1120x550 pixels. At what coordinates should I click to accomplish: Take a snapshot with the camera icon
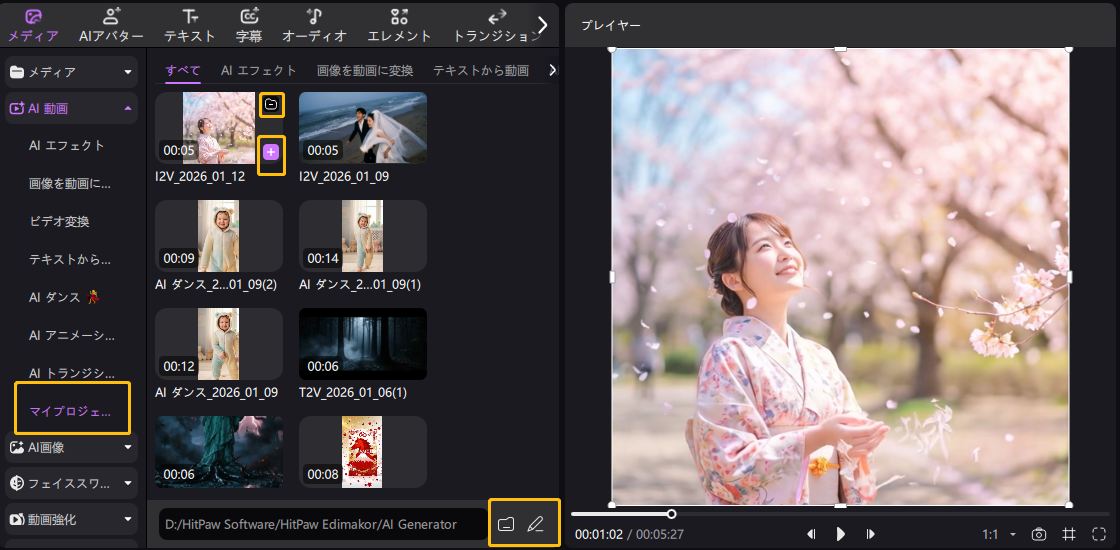(1039, 534)
